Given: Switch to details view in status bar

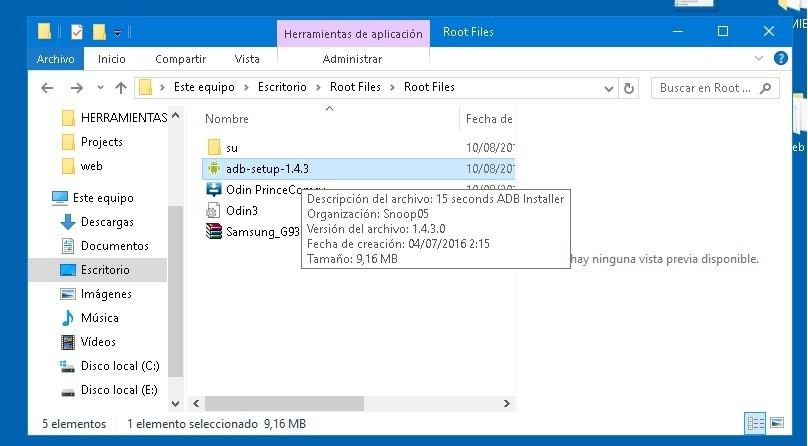Looking at the screenshot, I should click(755, 424).
